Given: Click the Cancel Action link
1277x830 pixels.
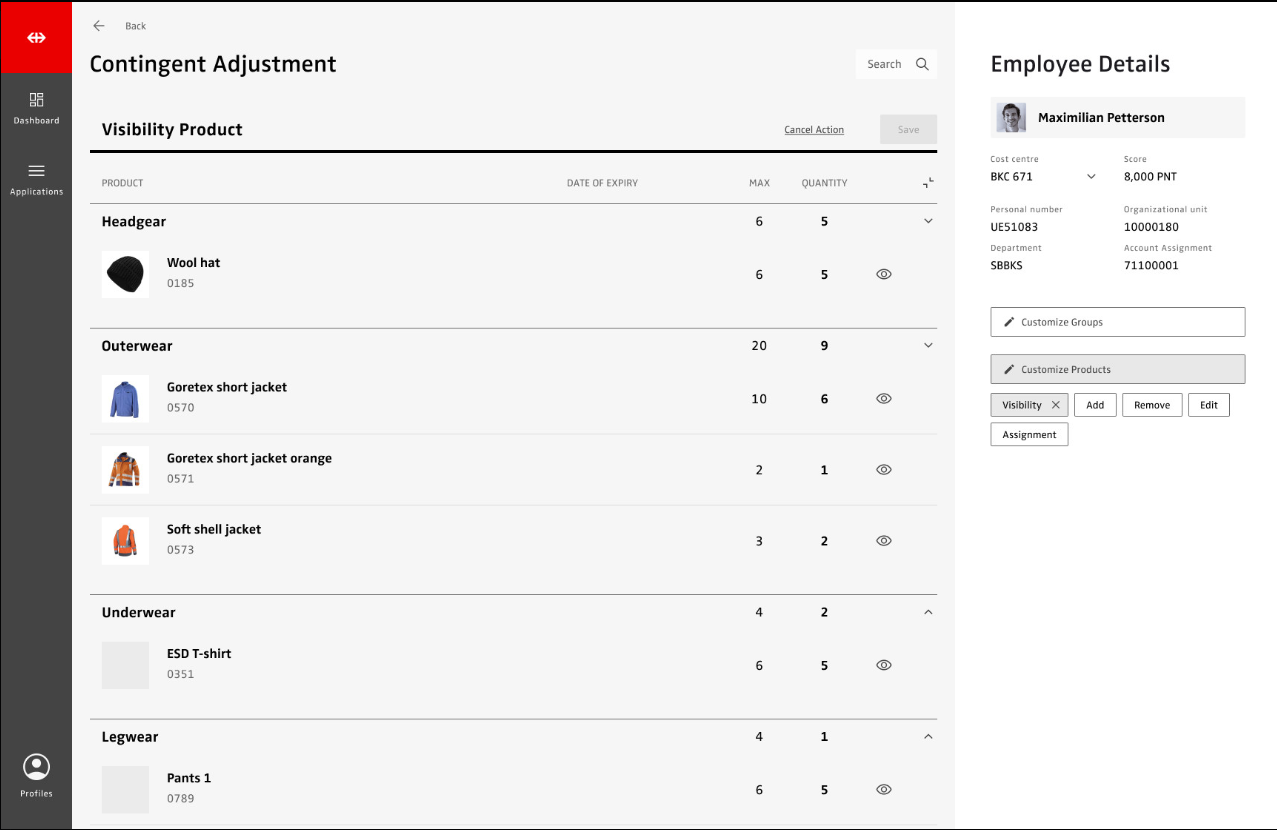Looking at the screenshot, I should (813, 130).
